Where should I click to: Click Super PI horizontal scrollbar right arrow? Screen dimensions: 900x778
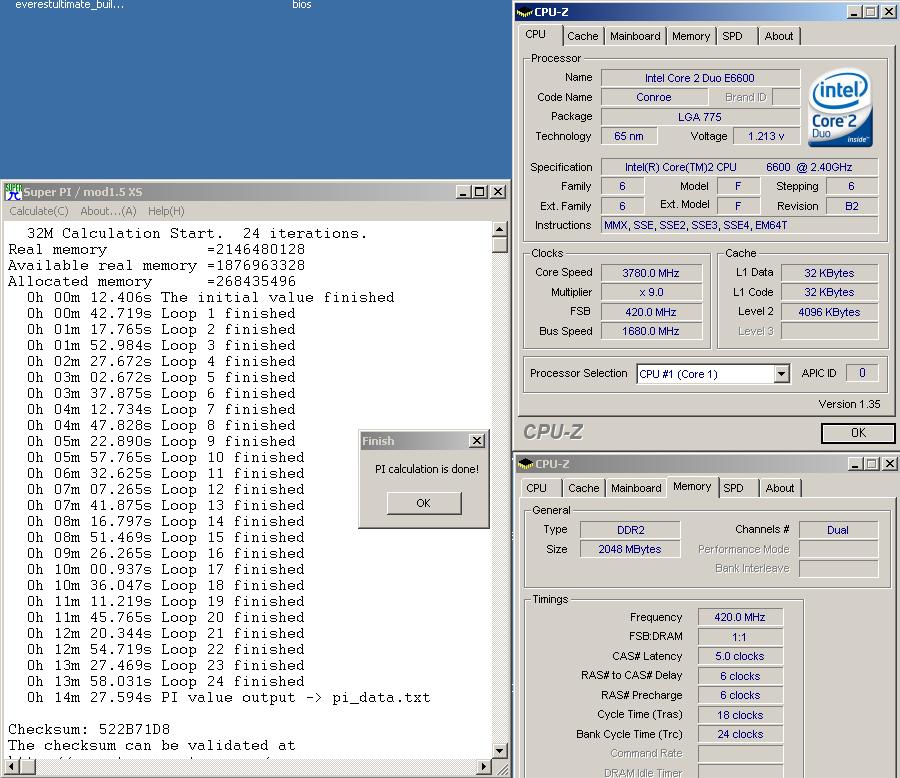(x=484, y=766)
